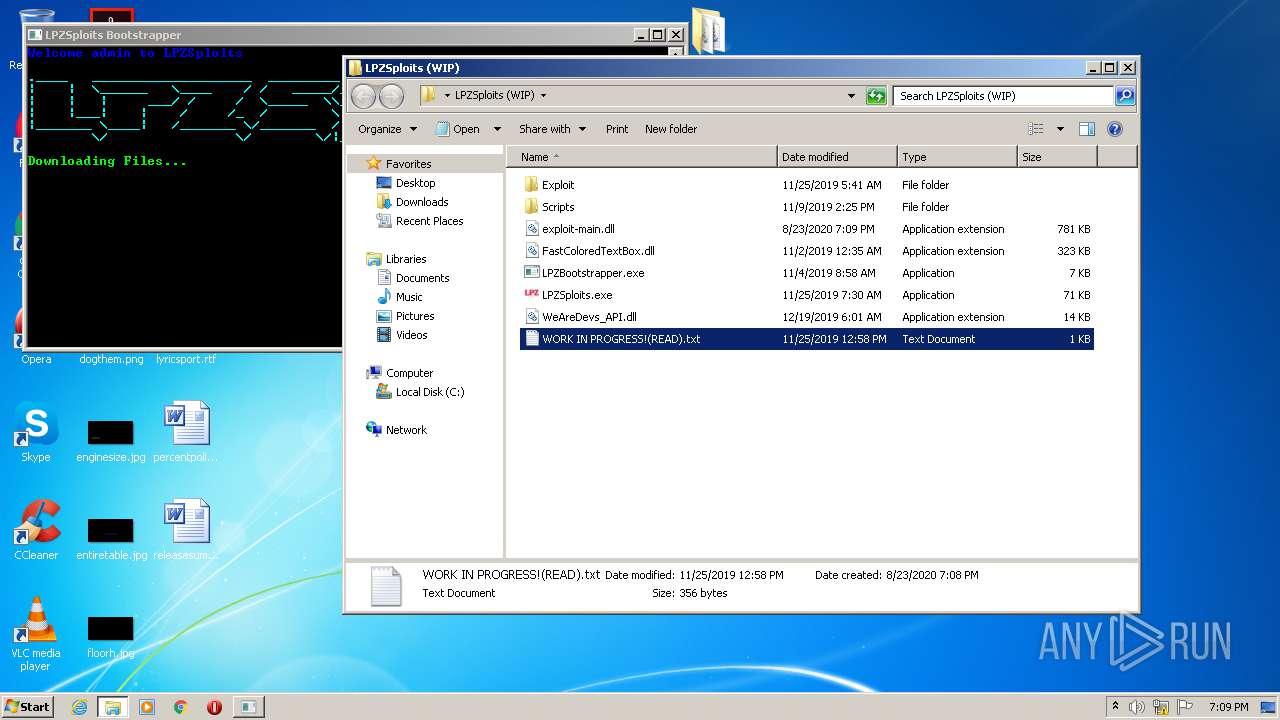
Task: Select entiretable.jpg desktop file
Action: click(111, 538)
